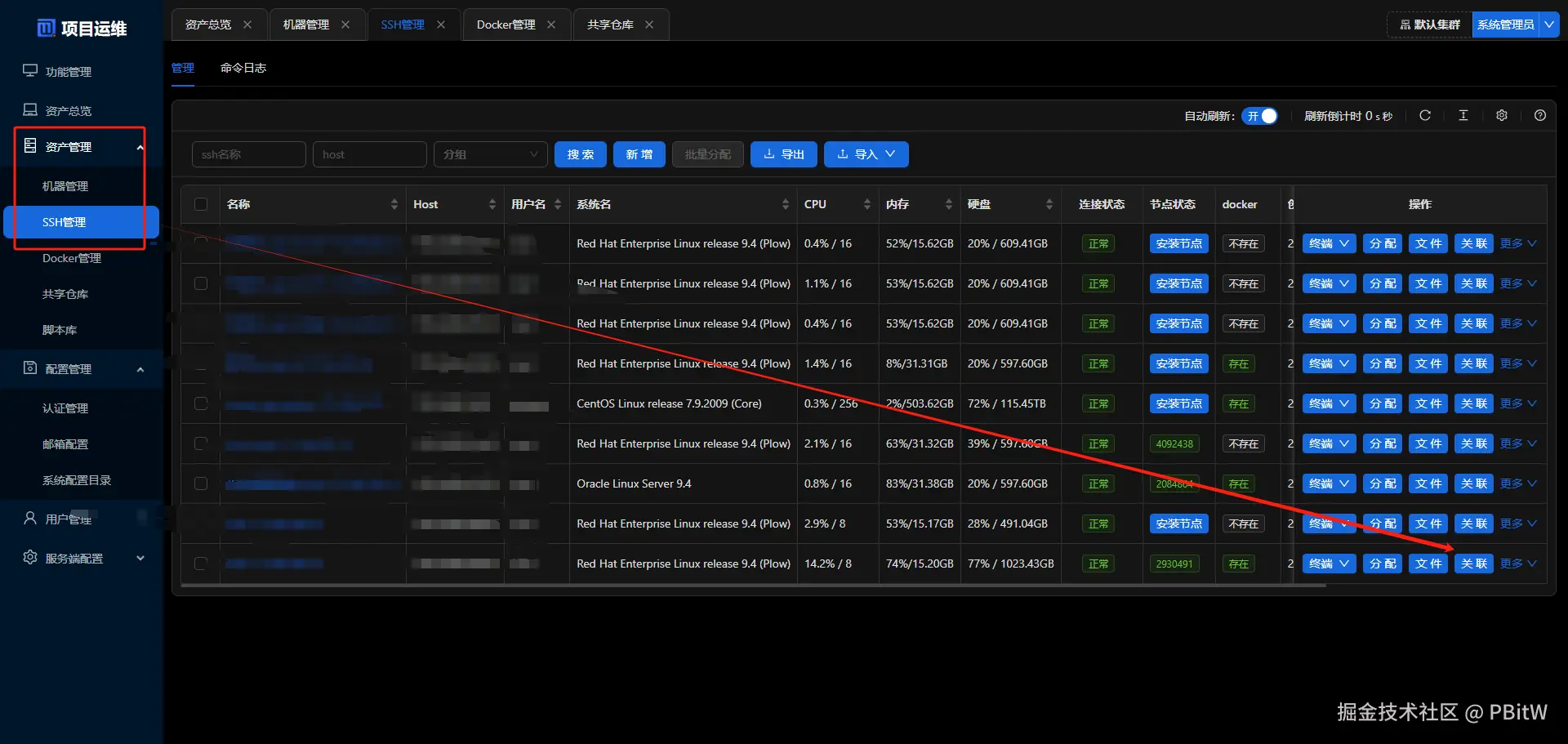Open the 分组 dropdown filter

tap(491, 154)
